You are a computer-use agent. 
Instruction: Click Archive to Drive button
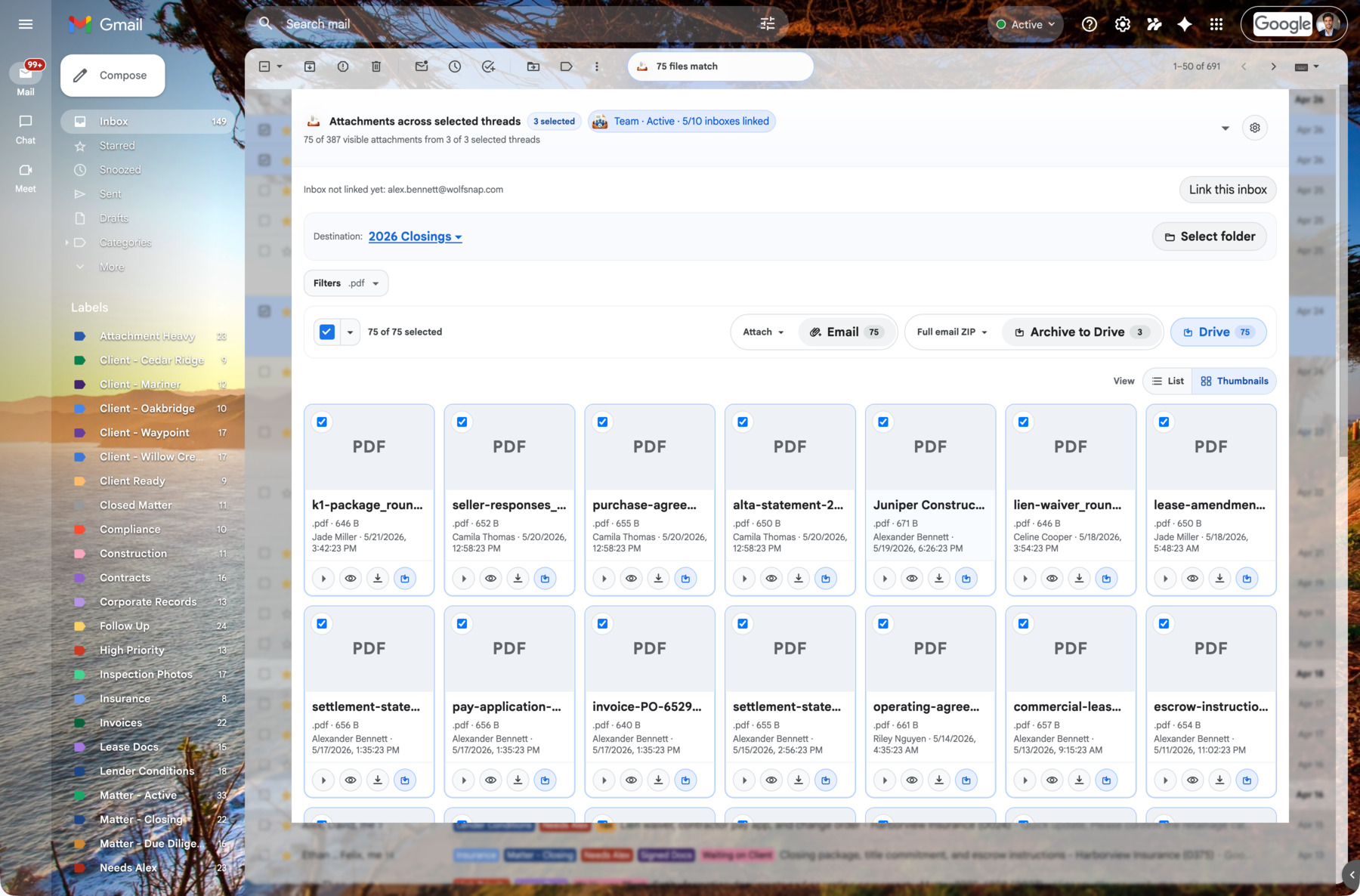tap(1082, 332)
